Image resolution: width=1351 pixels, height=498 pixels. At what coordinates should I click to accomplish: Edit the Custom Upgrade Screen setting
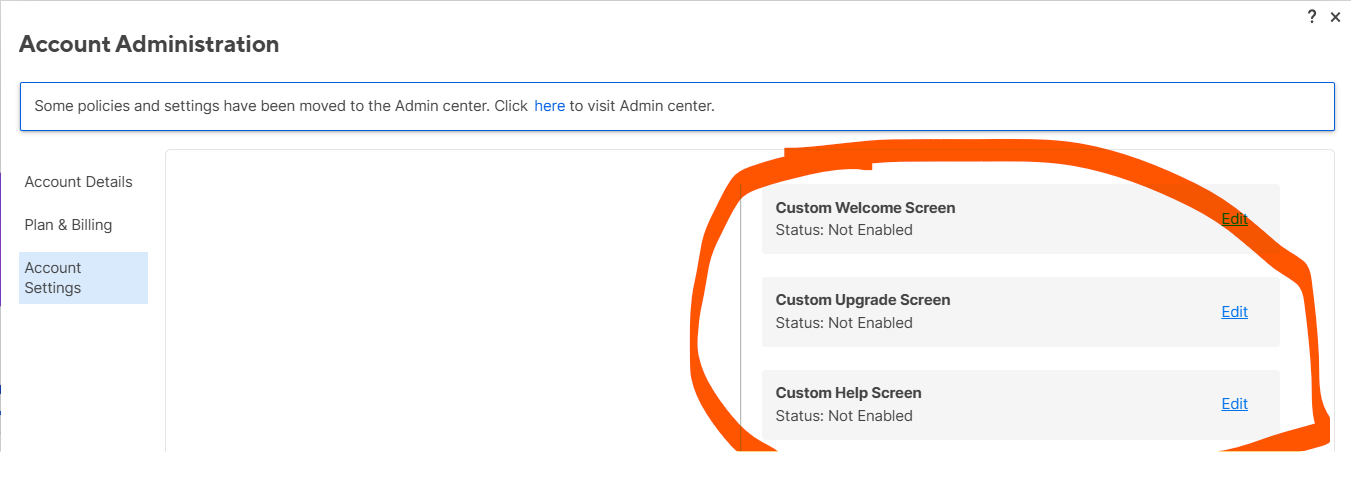(1234, 312)
